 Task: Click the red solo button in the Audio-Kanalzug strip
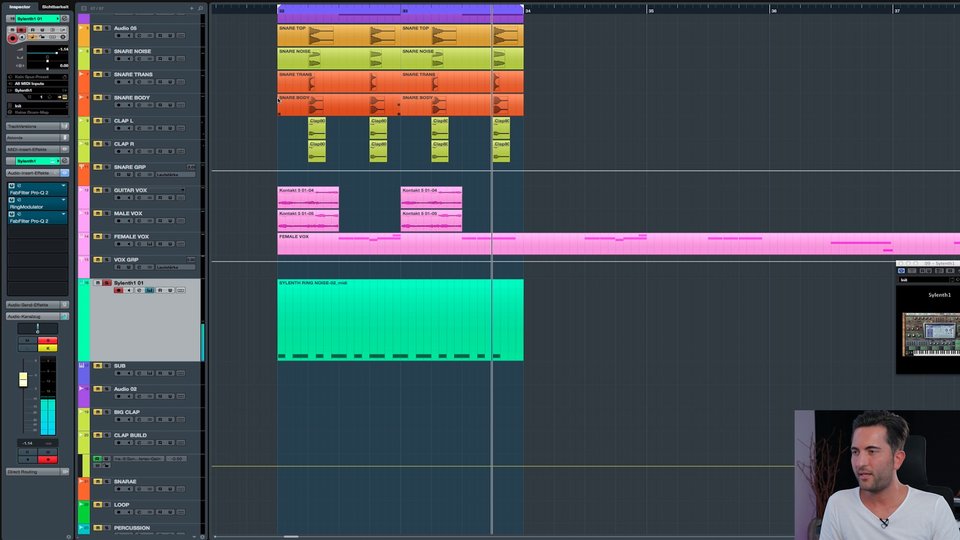[47, 340]
